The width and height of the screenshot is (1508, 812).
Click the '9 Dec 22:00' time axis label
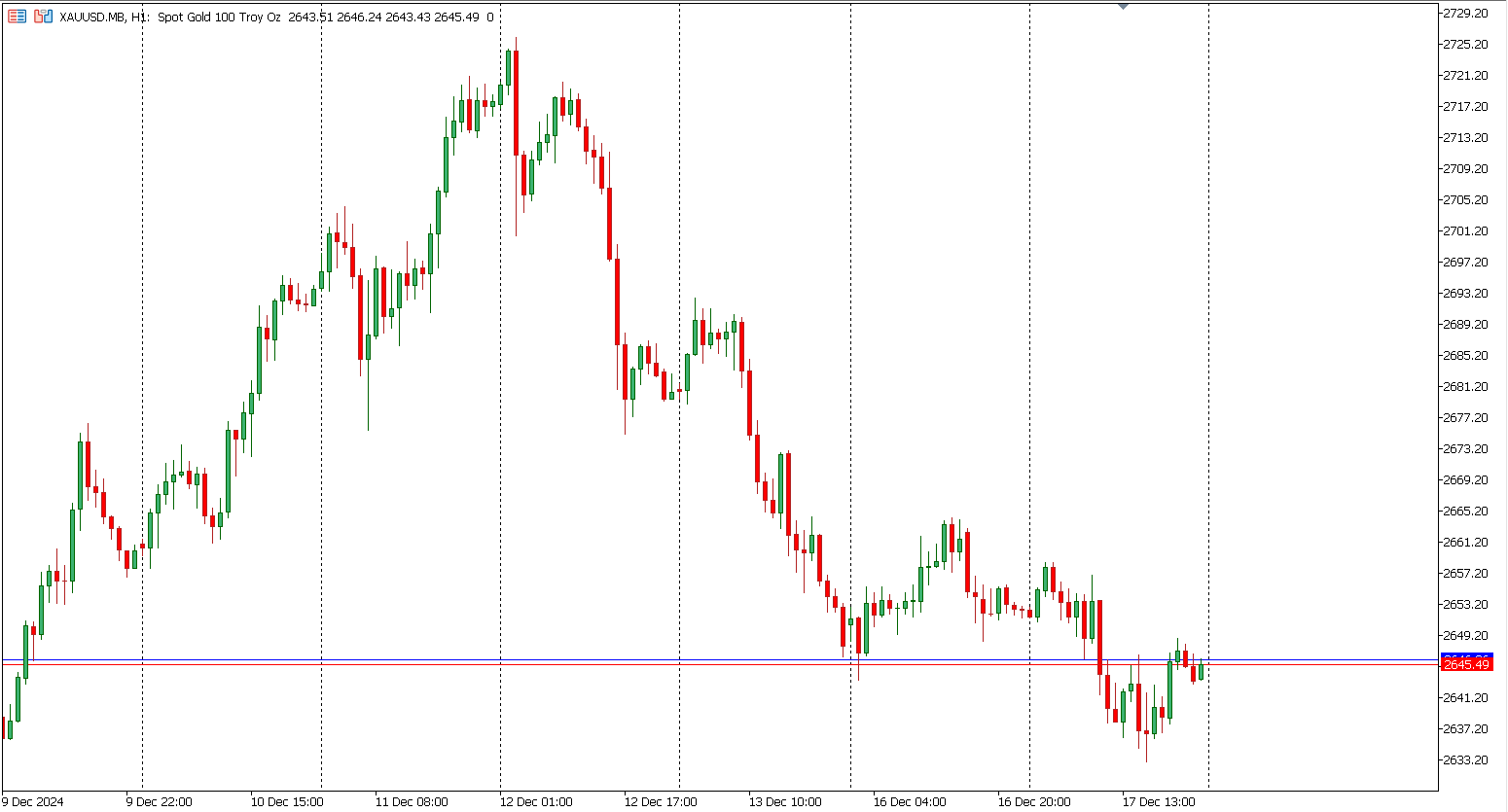pyautogui.click(x=160, y=802)
